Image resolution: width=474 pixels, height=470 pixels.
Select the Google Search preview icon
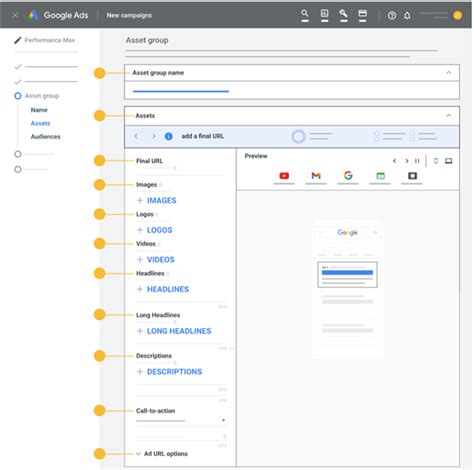click(348, 175)
